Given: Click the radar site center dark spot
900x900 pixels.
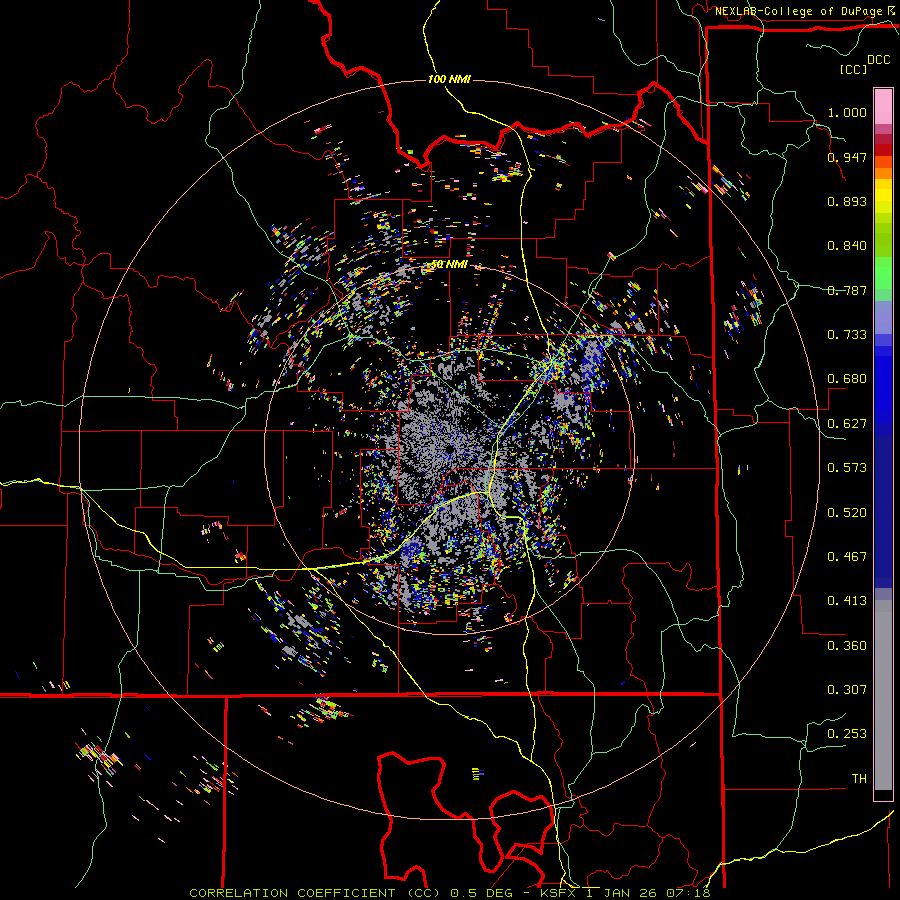Looking at the screenshot, I should (x=449, y=450).
